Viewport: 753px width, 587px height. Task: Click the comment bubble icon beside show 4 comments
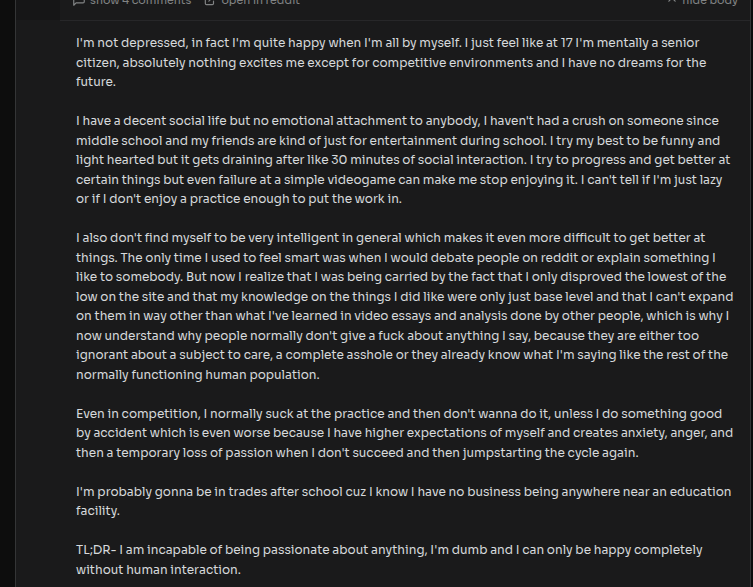79,2
